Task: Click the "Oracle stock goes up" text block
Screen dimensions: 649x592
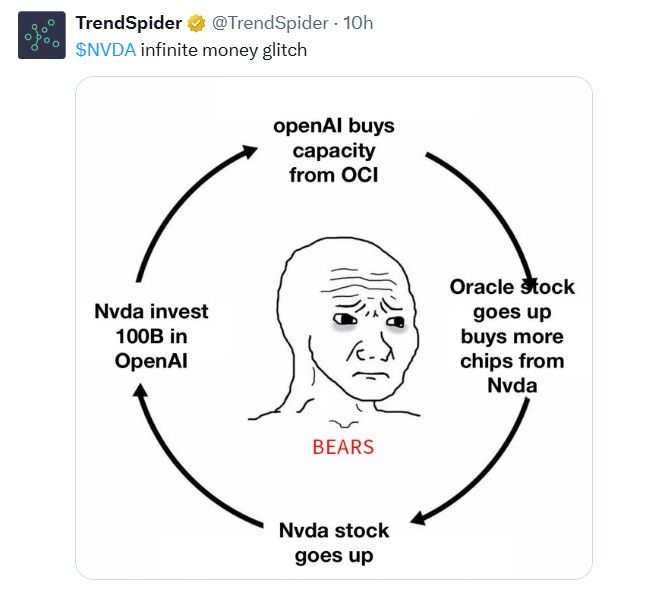Action: click(x=512, y=336)
